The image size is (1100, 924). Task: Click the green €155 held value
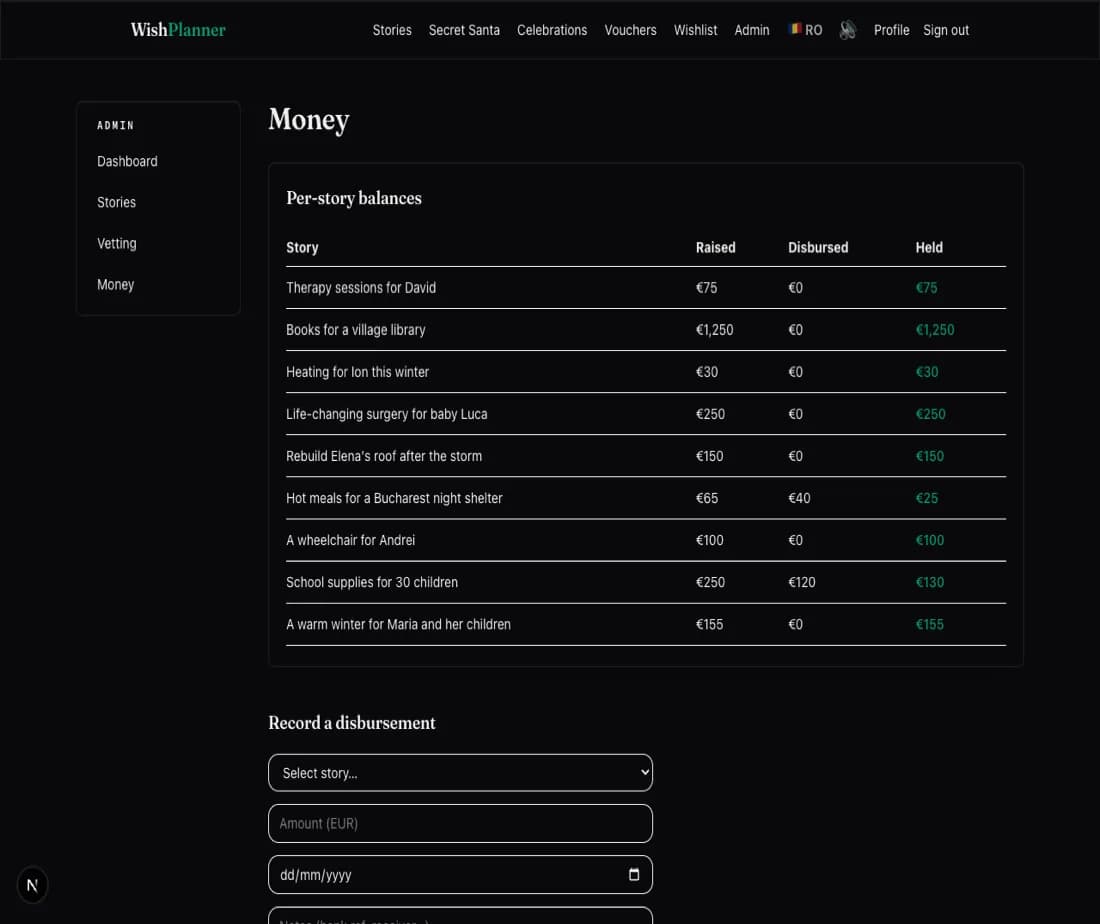[930, 624]
